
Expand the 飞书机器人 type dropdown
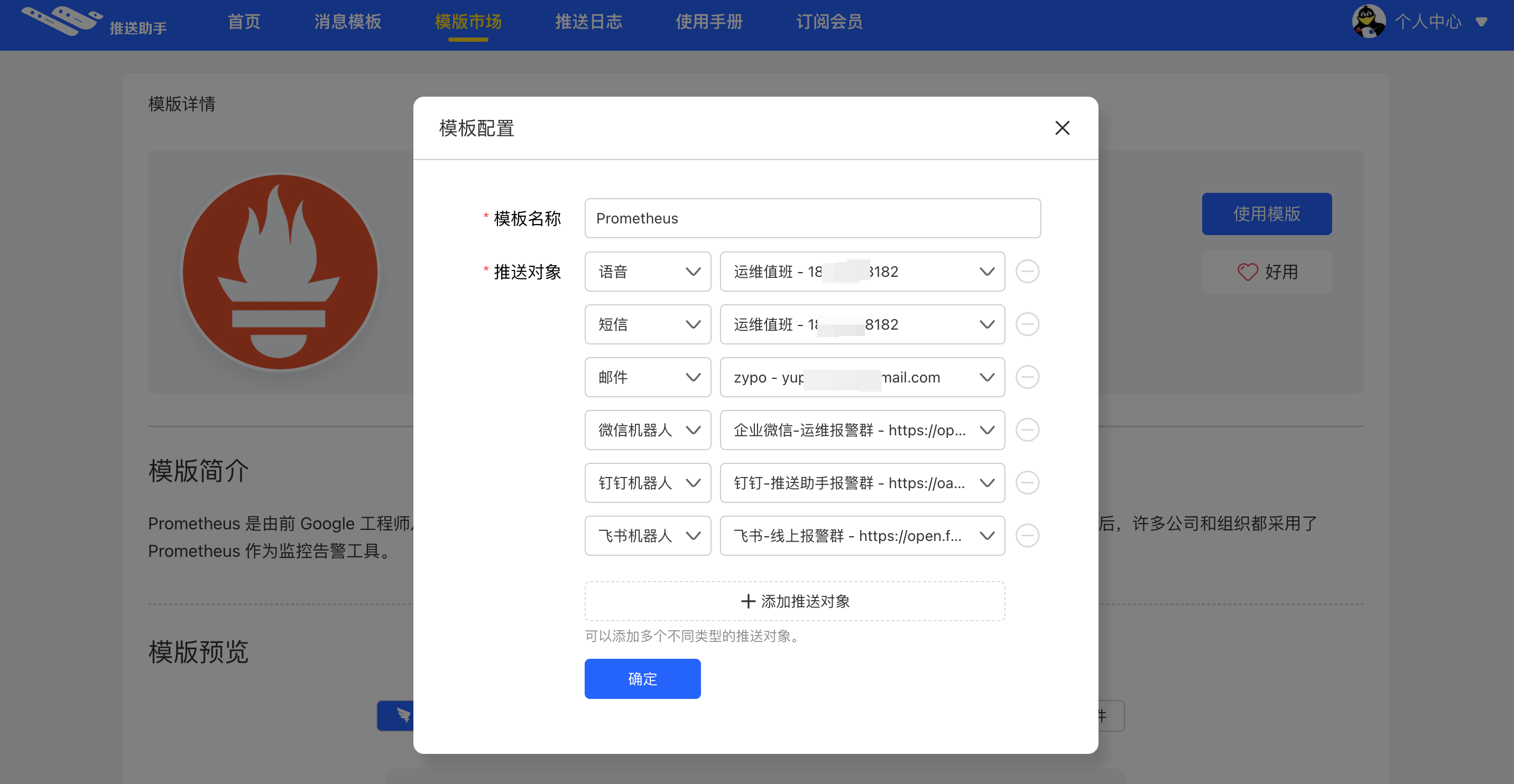point(647,536)
